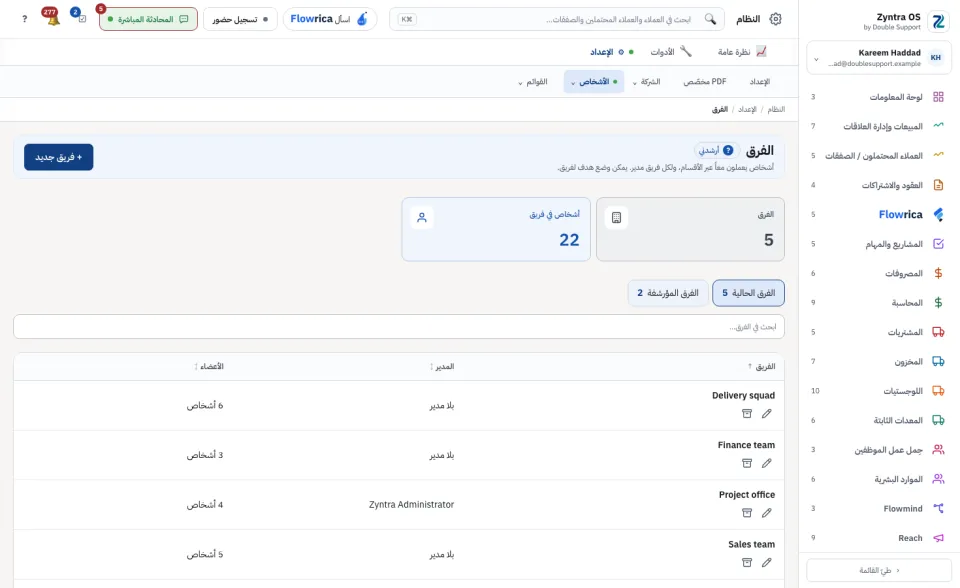
Task: Focus the ابحث في الفرق search box
Action: [399, 326]
